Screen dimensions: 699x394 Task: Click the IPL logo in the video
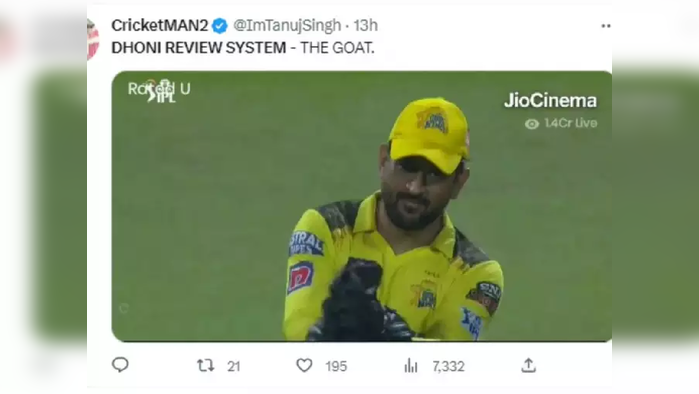162,91
